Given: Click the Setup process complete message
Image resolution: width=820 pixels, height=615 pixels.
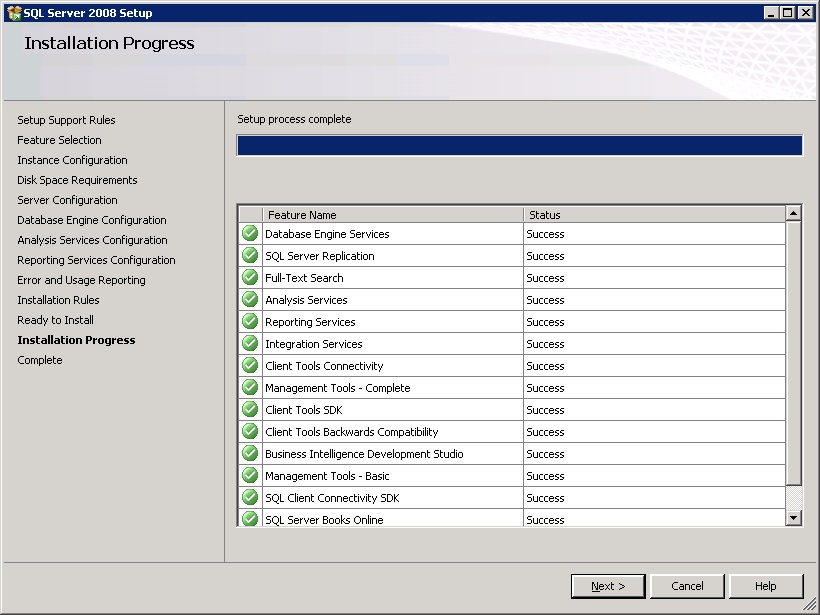Looking at the screenshot, I should tap(294, 119).
